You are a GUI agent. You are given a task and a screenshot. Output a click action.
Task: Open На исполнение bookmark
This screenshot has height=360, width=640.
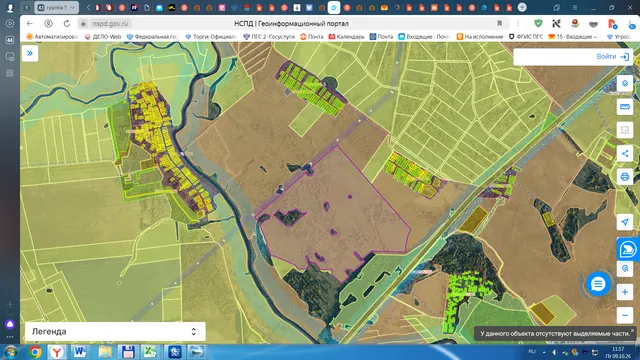[480, 37]
